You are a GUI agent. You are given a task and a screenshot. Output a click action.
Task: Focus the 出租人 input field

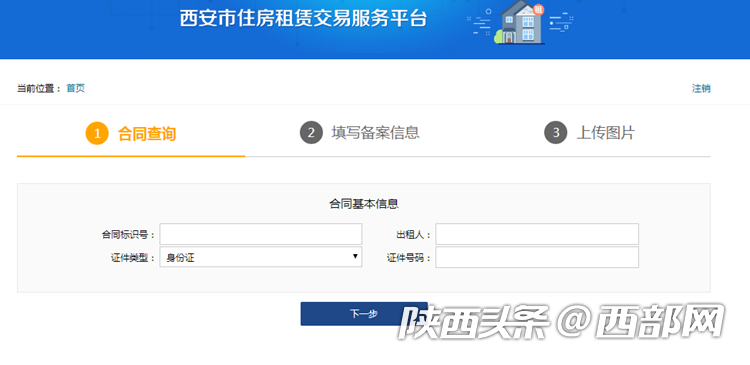[x=537, y=234]
